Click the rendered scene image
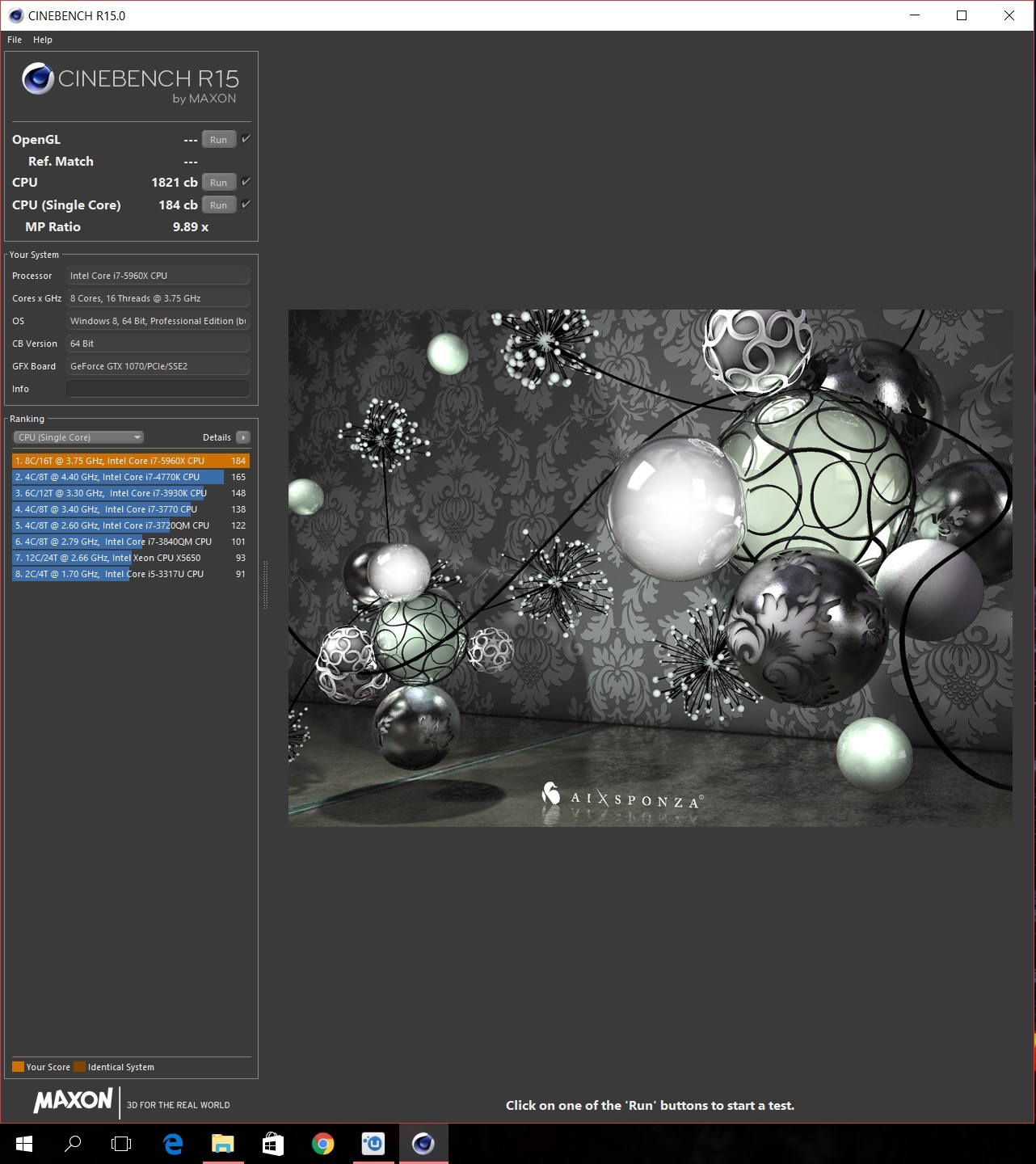The width and height of the screenshot is (1036, 1164). (x=650, y=567)
